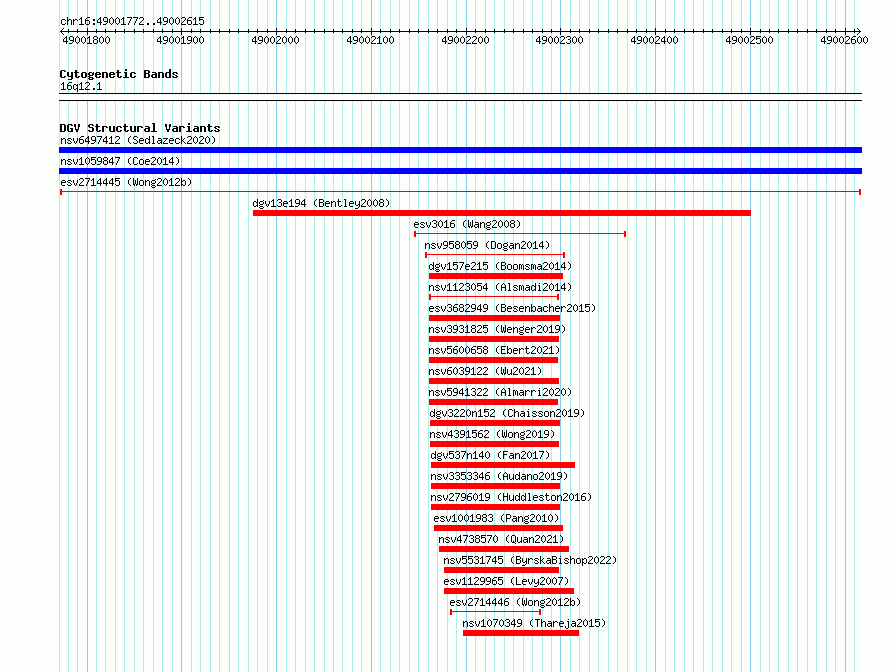Click ruler tick label 49002200
The image size is (890, 672).
click(x=465, y=40)
